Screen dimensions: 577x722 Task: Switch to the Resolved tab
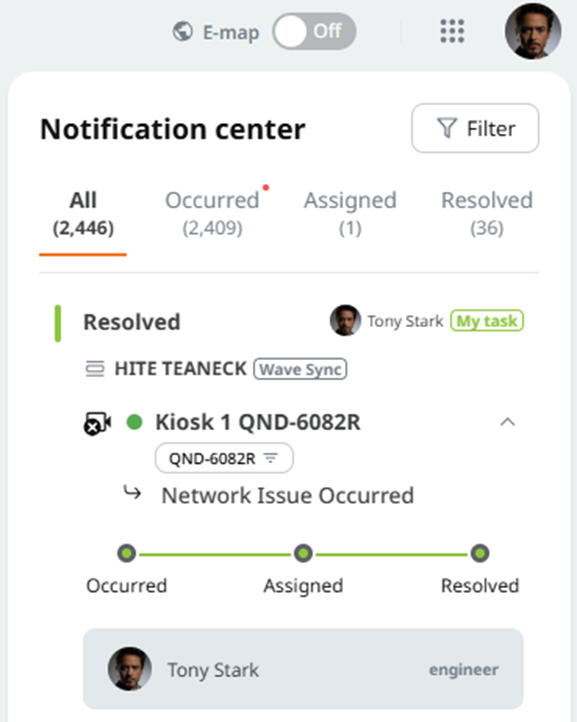coord(487,214)
